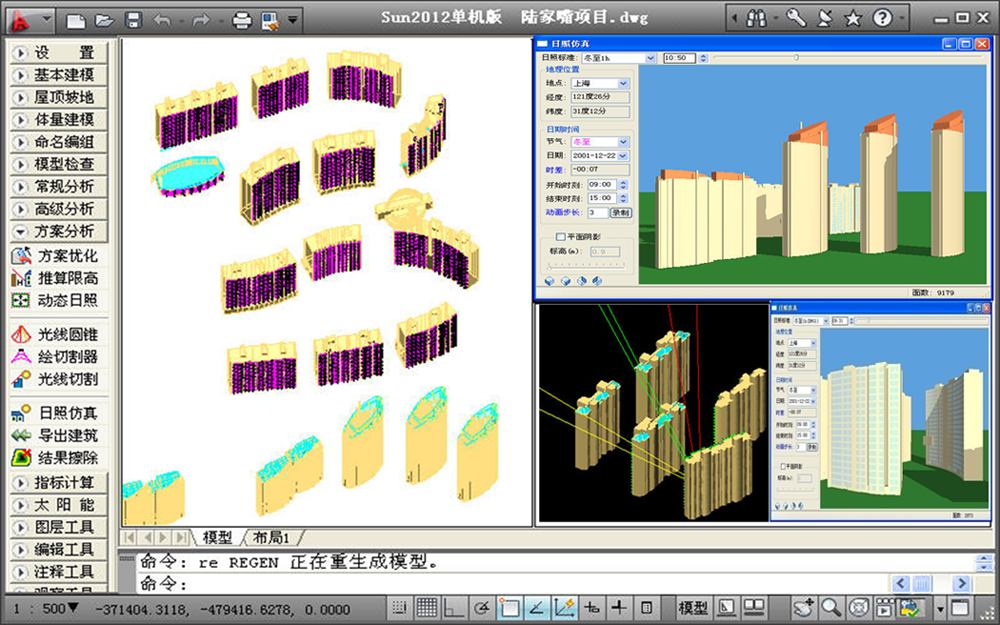Launch the 日照仿真 sunlight simulation tool
This screenshot has height=625, width=1000.
[55, 413]
